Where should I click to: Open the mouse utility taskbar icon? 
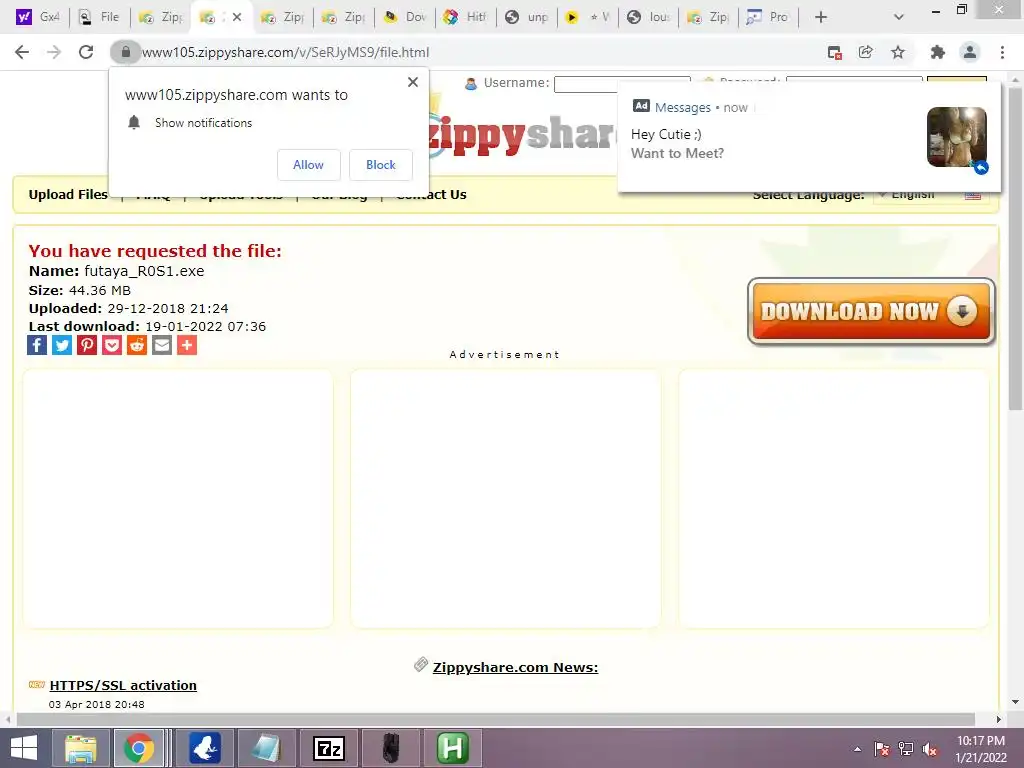391,748
